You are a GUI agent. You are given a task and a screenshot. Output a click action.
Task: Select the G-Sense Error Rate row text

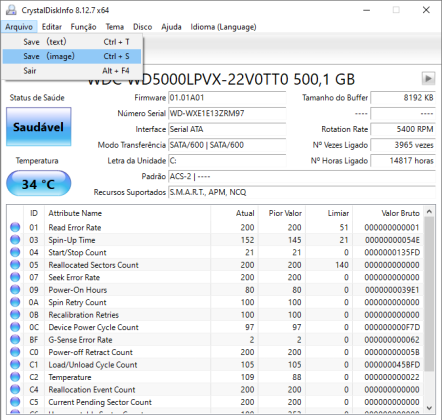(80, 340)
